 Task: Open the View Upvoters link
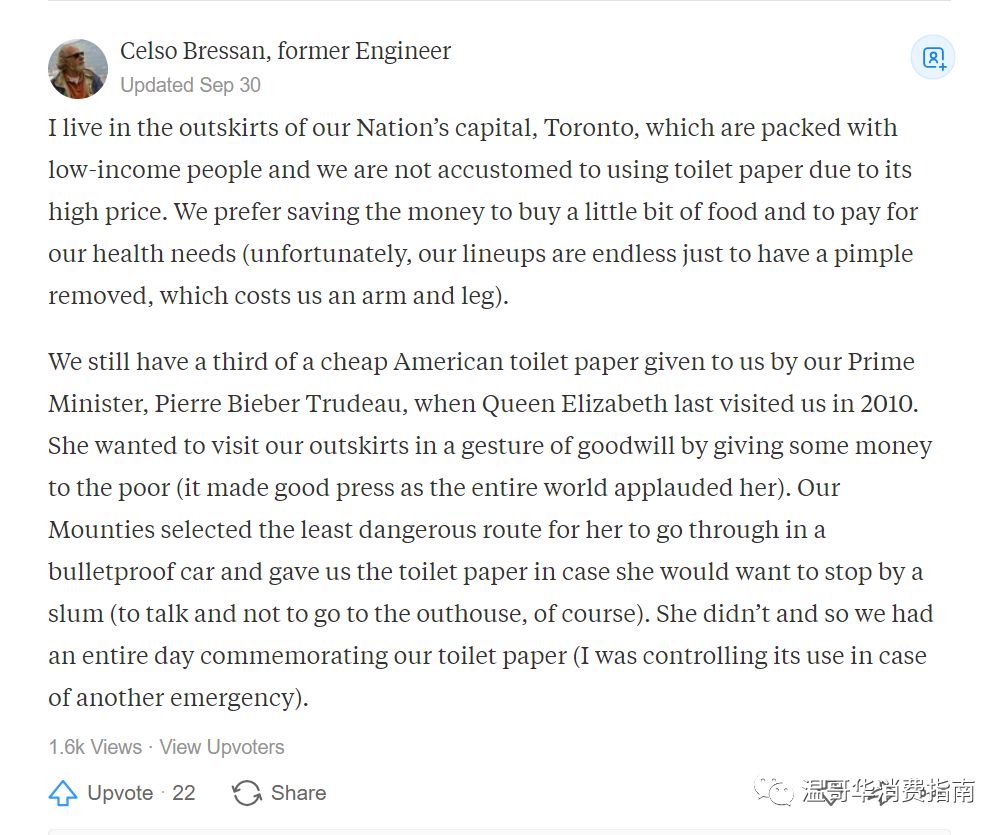coord(222,747)
